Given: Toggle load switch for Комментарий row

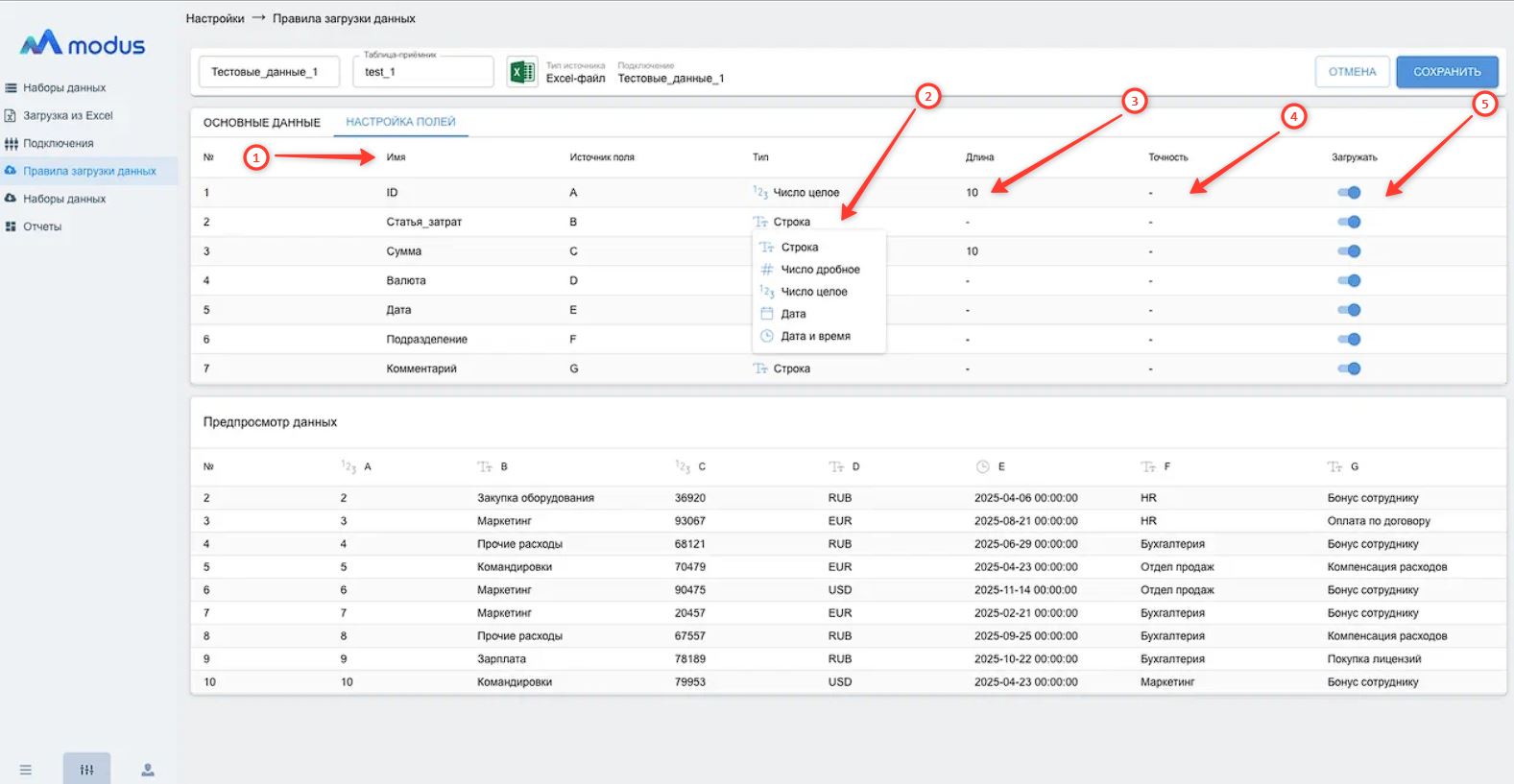Looking at the screenshot, I should pyautogui.click(x=1349, y=368).
